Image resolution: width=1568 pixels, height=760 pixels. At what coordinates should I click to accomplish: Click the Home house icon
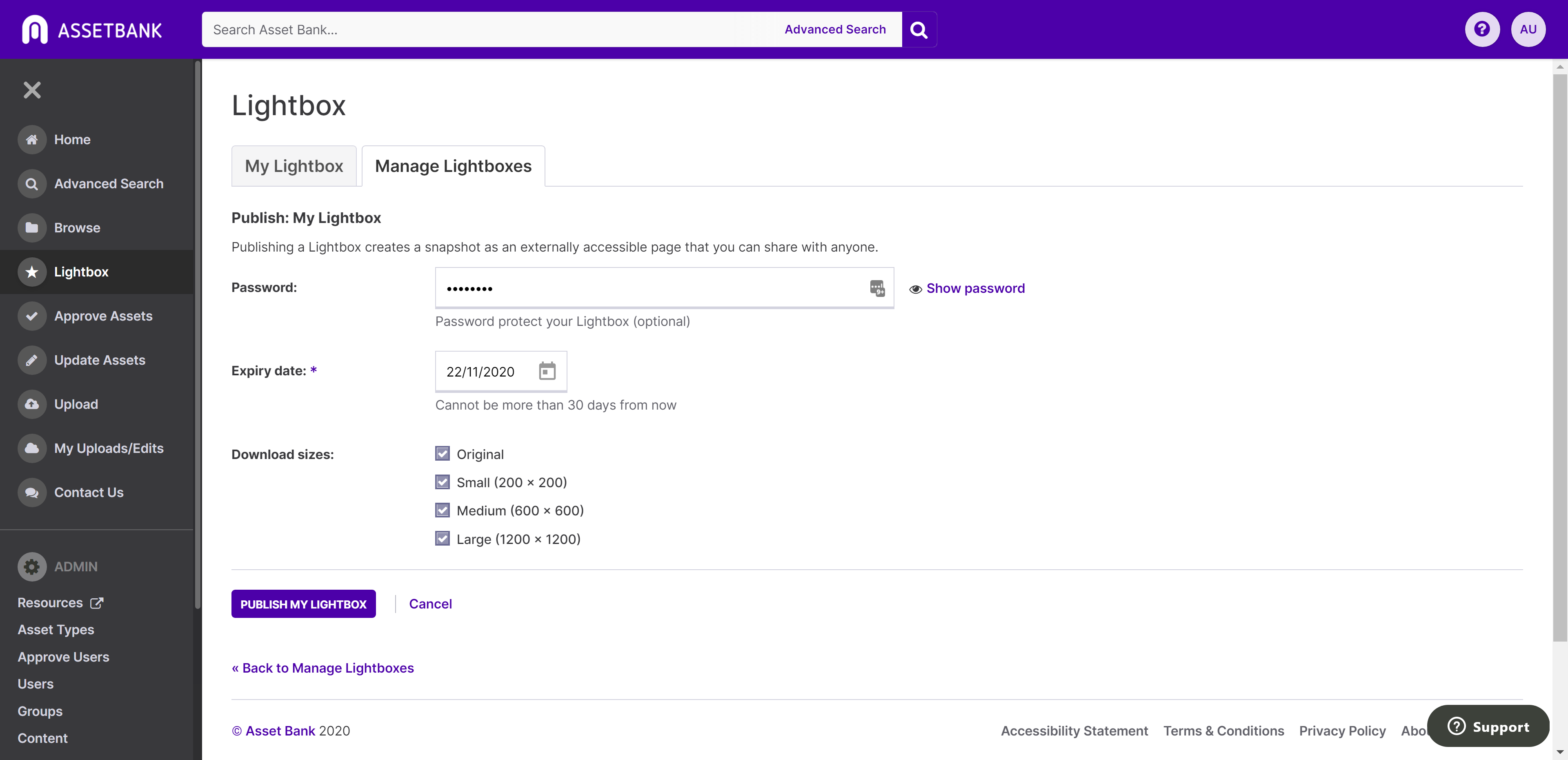pos(32,139)
